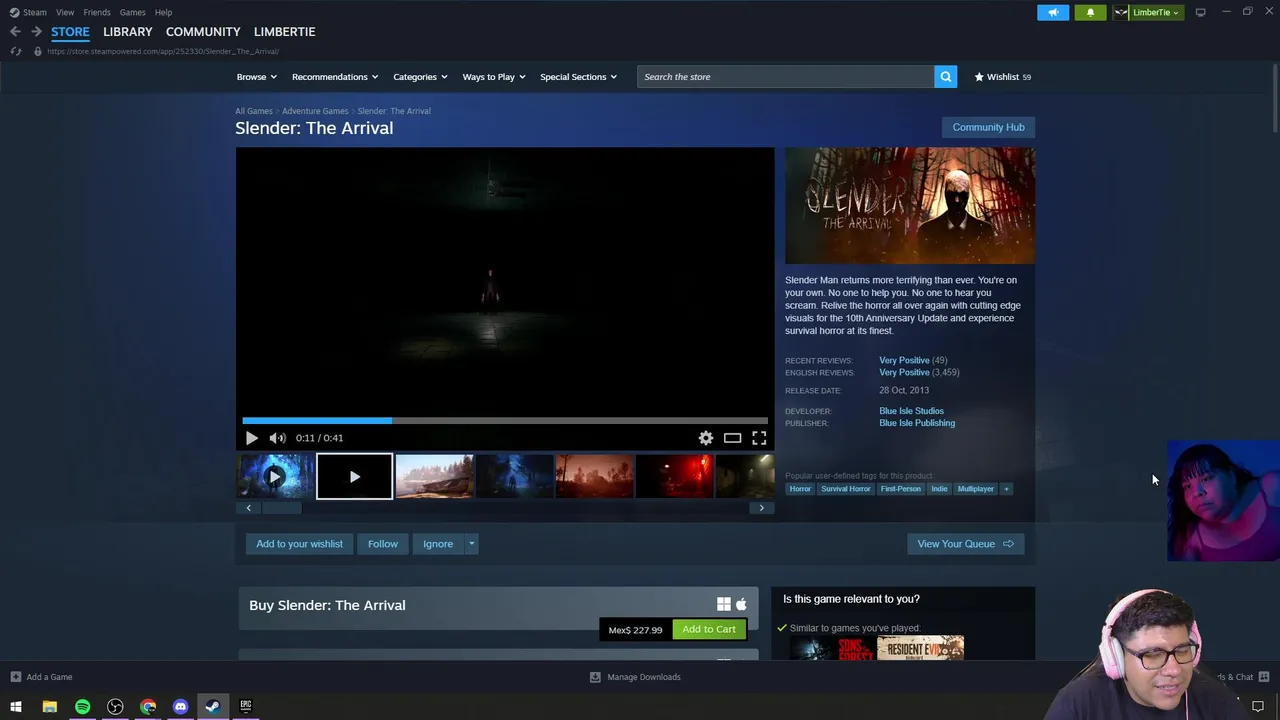Go forward with the right arrow button
This screenshot has height=720, width=1280.
coord(36,32)
